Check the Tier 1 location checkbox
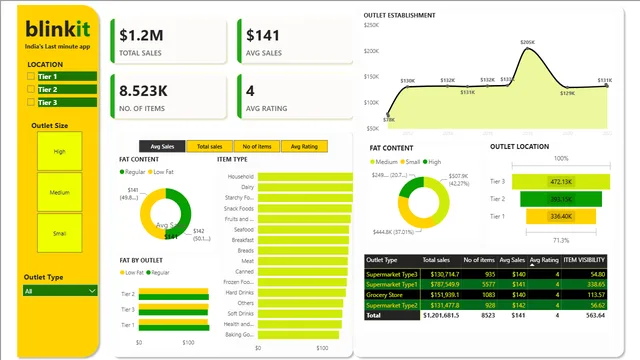 coord(31,76)
